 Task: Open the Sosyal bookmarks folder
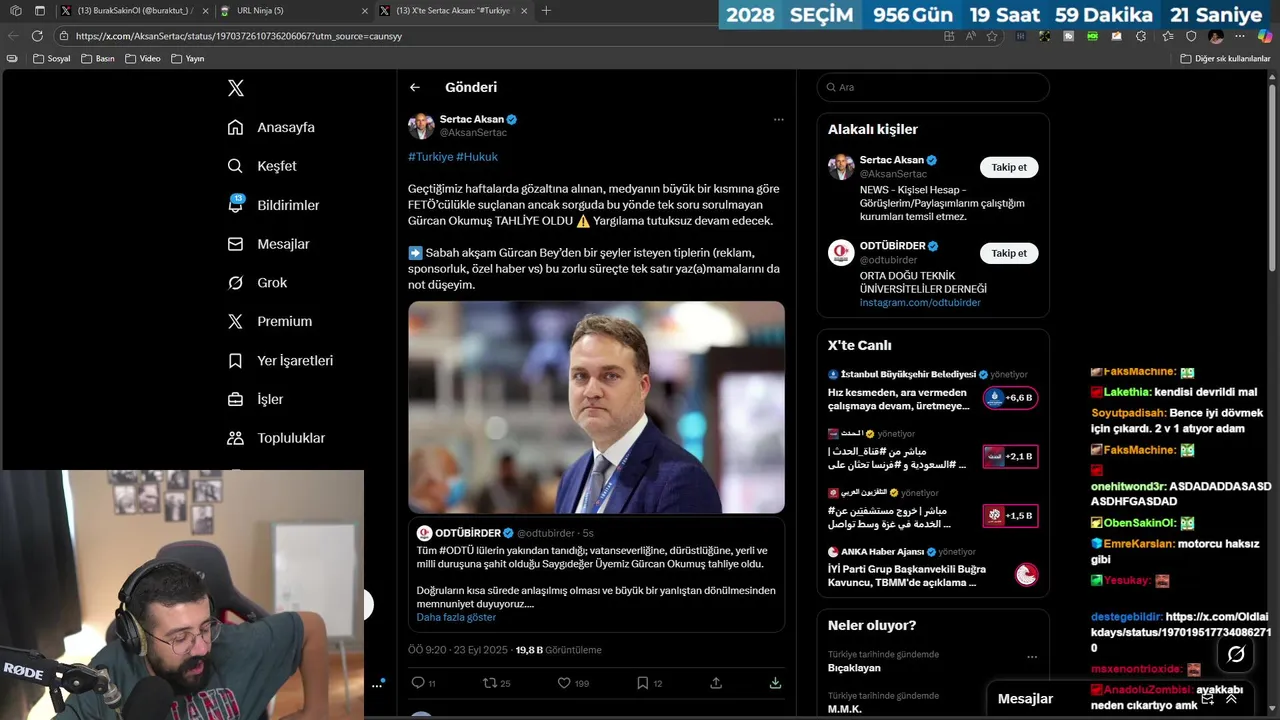52,59
